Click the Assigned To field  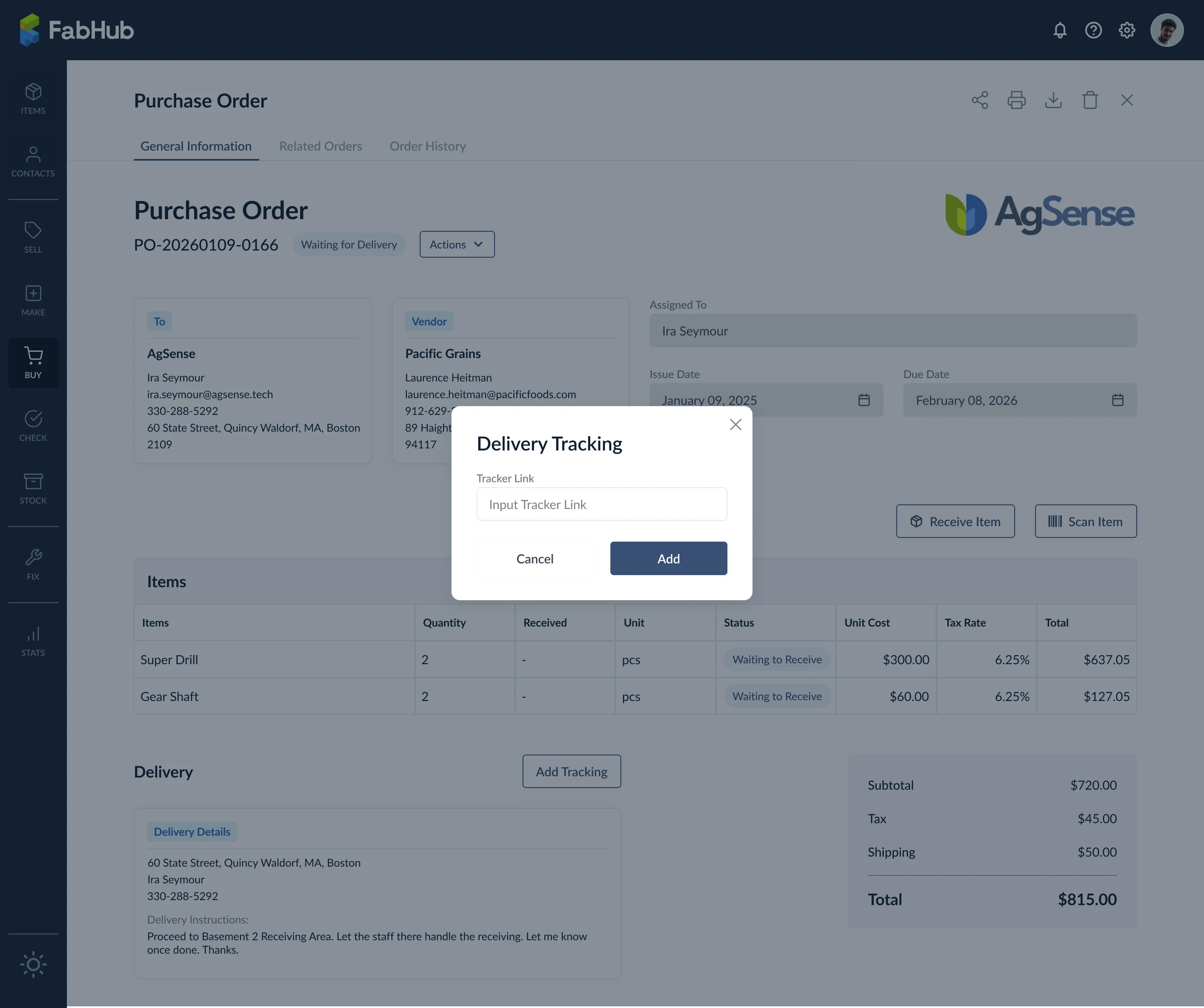click(893, 330)
